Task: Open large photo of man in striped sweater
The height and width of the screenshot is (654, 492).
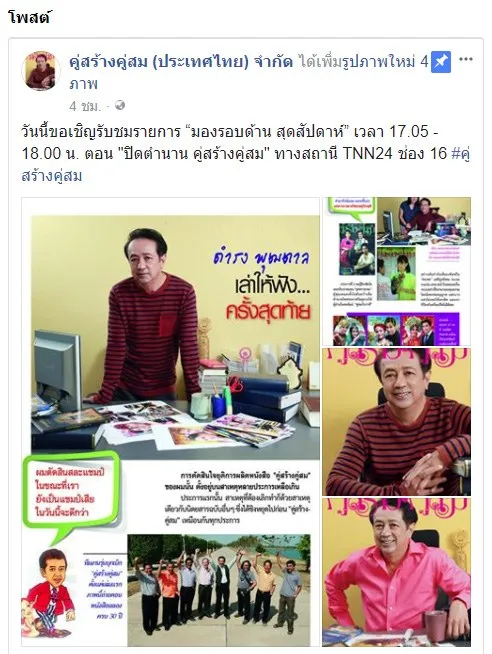Action: [171, 421]
